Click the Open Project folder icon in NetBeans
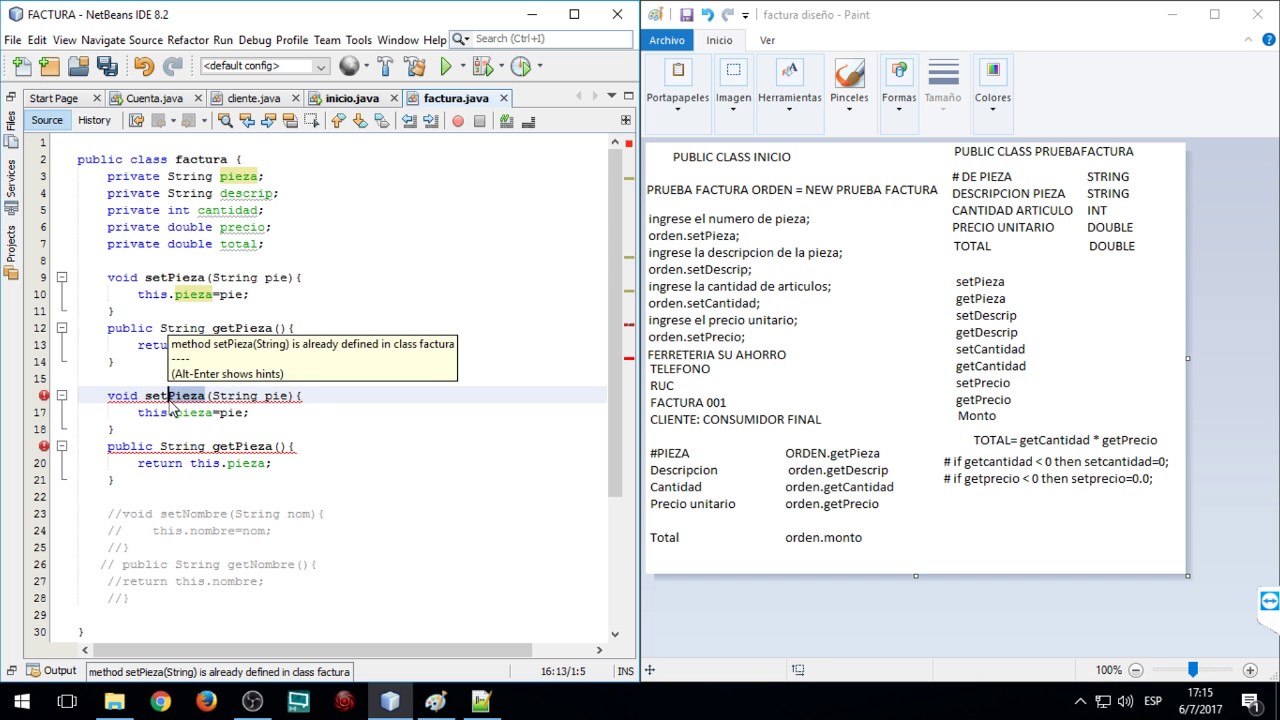Viewport: 1280px width, 720px height. (x=79, y=66)
